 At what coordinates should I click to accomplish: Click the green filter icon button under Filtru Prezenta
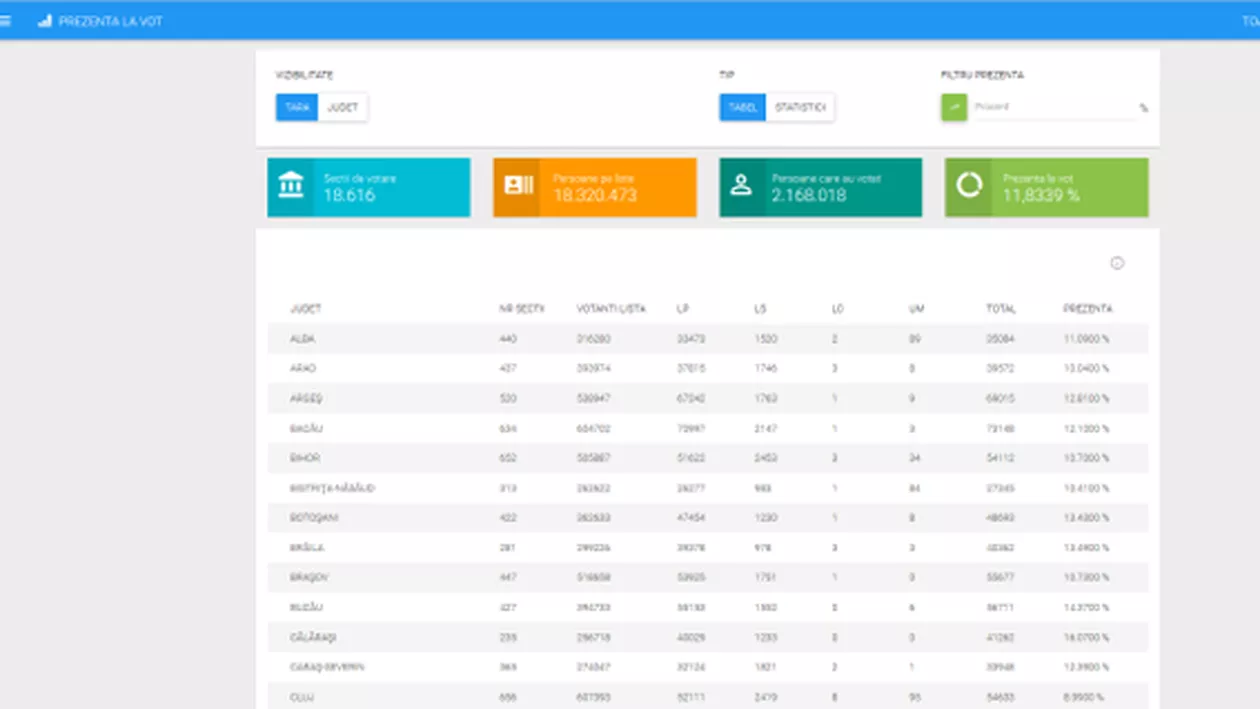pyautogui.click(x=954, y=107)
